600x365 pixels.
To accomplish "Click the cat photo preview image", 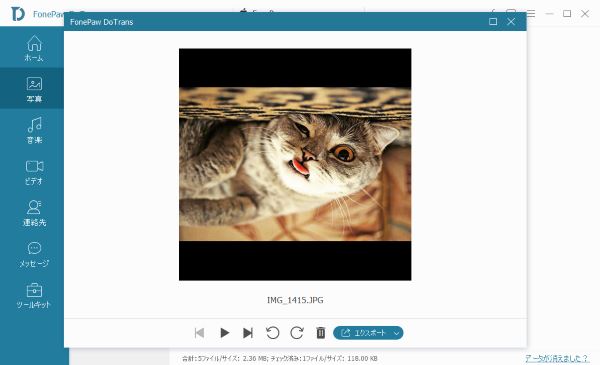I will pos(295,165).
